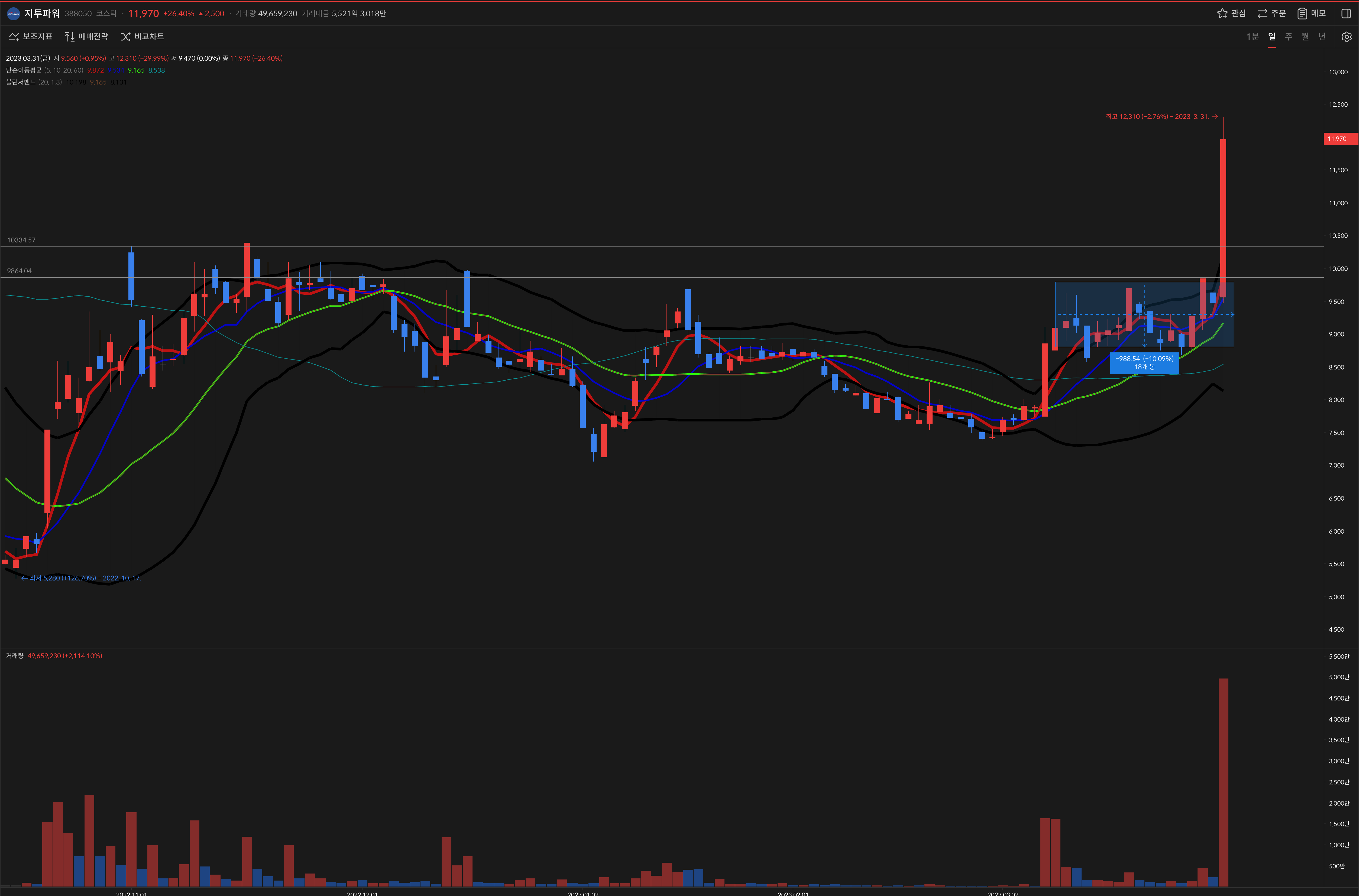
Task: Open 비교차트 compare chart menu
Action: pyautogui.click(x=142, y=37)
